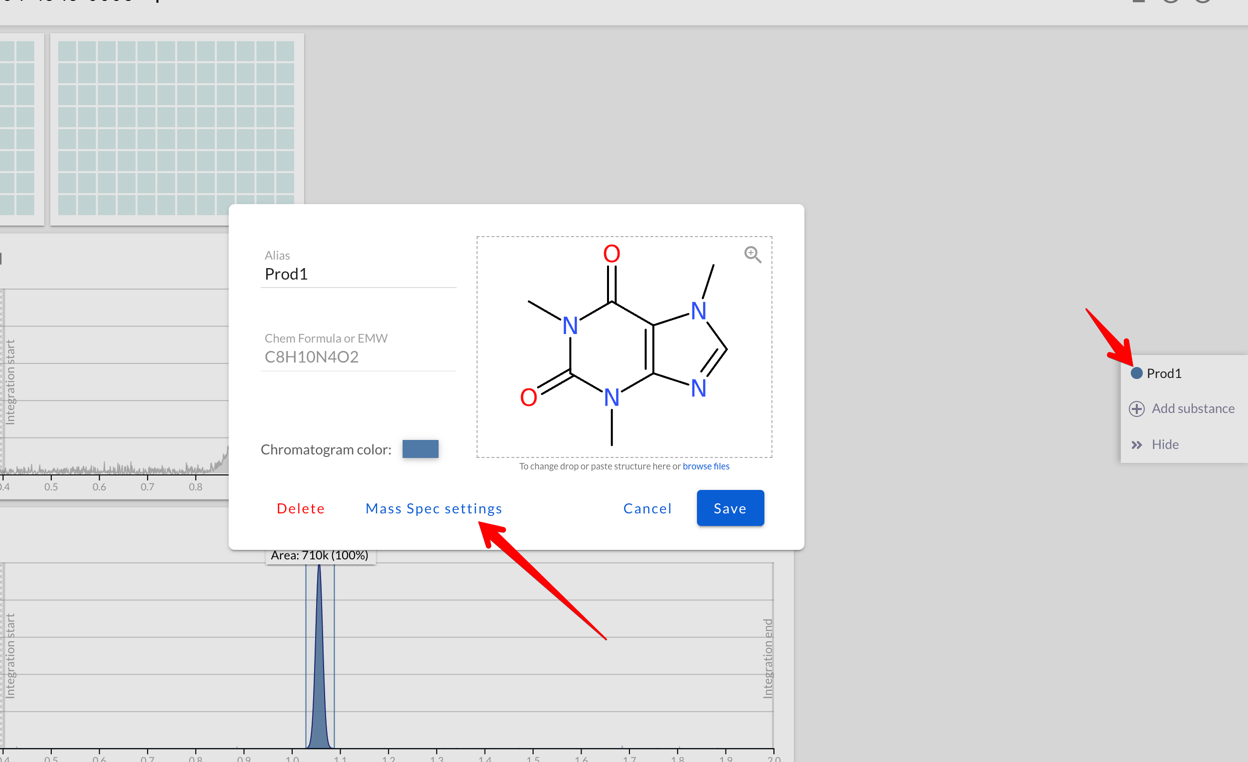
Task: Click the Alias input field
Action: coord(358,273)
